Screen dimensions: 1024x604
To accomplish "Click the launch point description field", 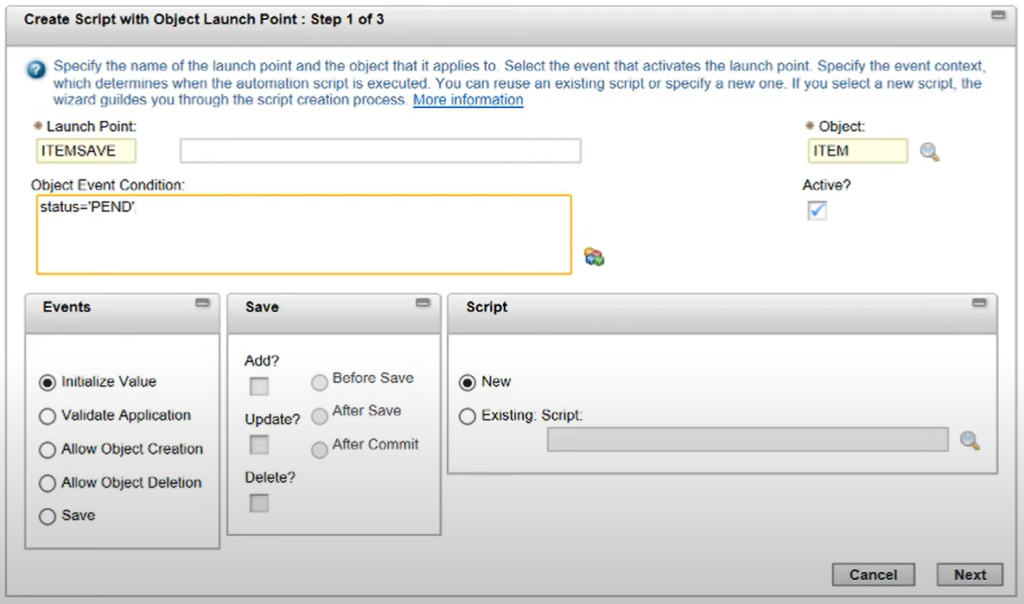I will (381, 151).
